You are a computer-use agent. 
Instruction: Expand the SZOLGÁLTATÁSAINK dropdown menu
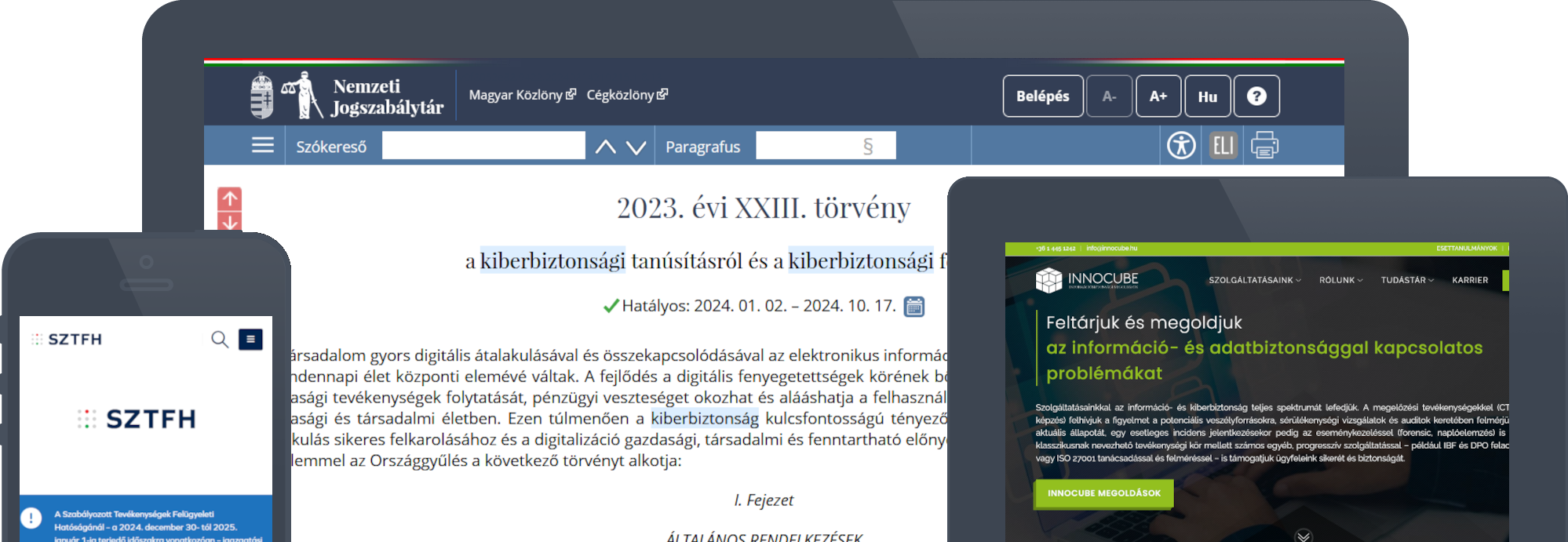[x=1254, y=280]
